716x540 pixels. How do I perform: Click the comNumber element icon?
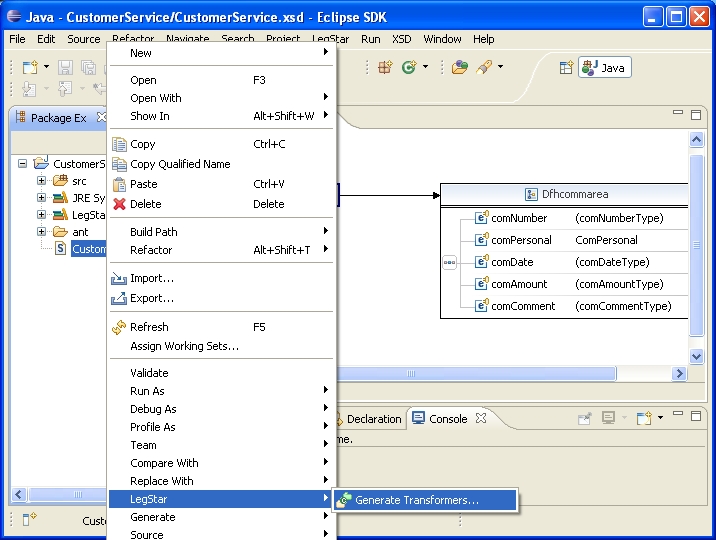point(481,218)
